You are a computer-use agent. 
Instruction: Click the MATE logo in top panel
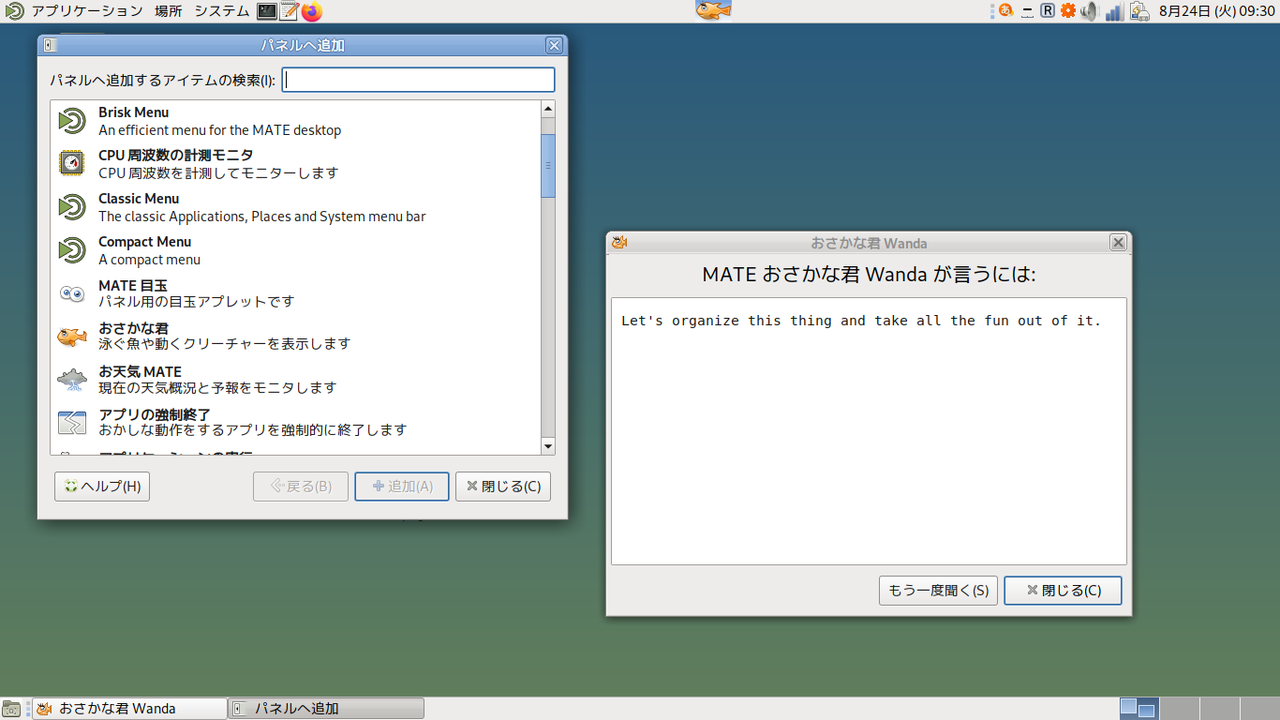pyautogui.click(x=13, y=11)
